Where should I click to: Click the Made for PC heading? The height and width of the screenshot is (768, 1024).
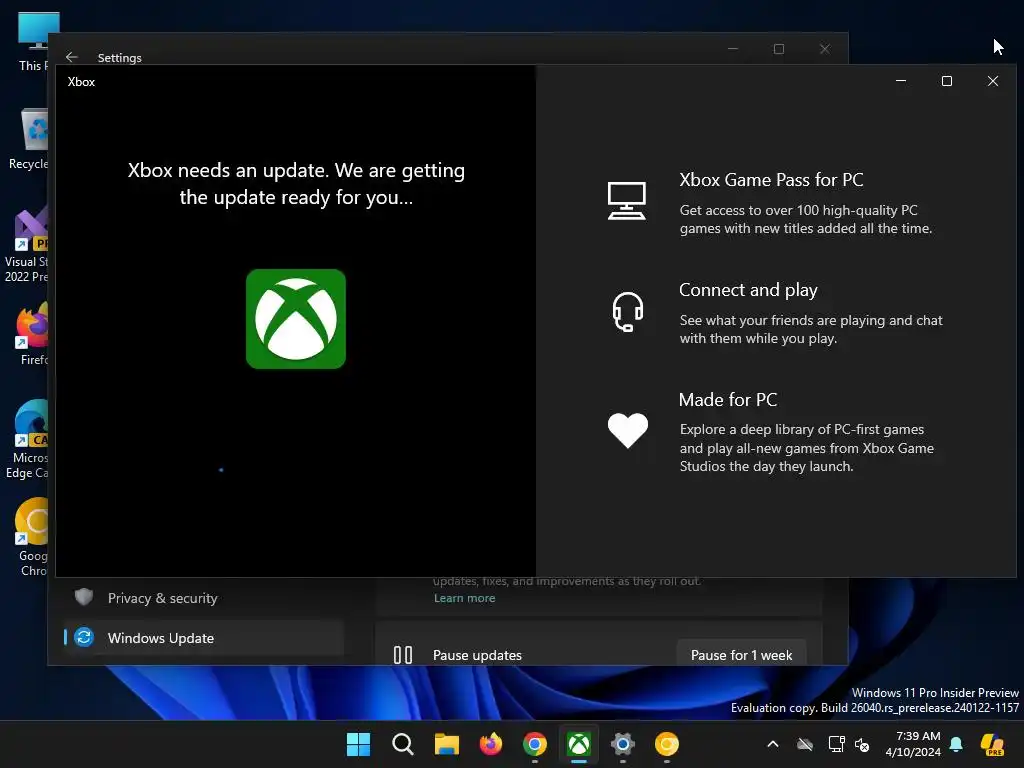728,400
